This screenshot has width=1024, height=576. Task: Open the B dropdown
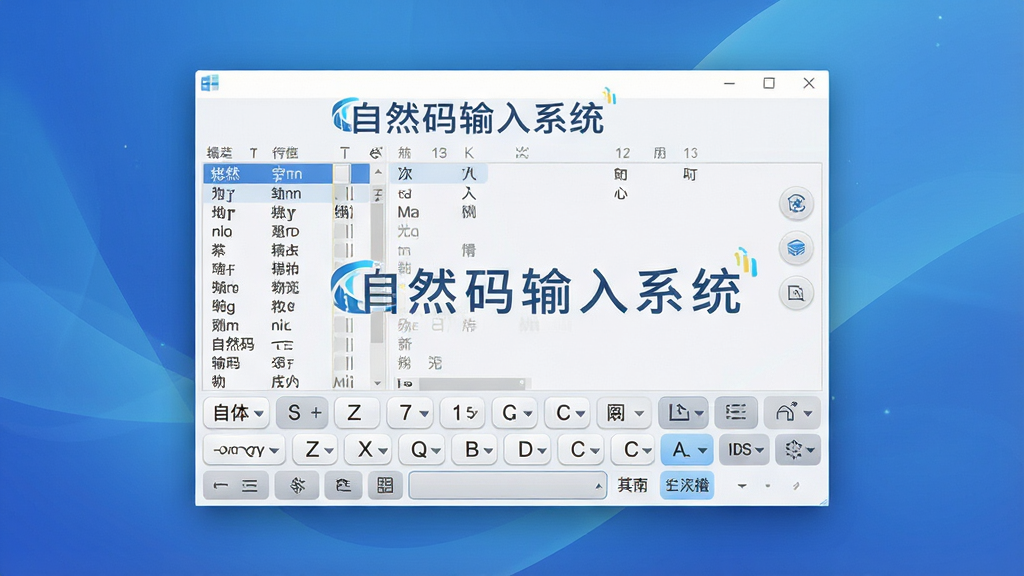tap(475, 449)
